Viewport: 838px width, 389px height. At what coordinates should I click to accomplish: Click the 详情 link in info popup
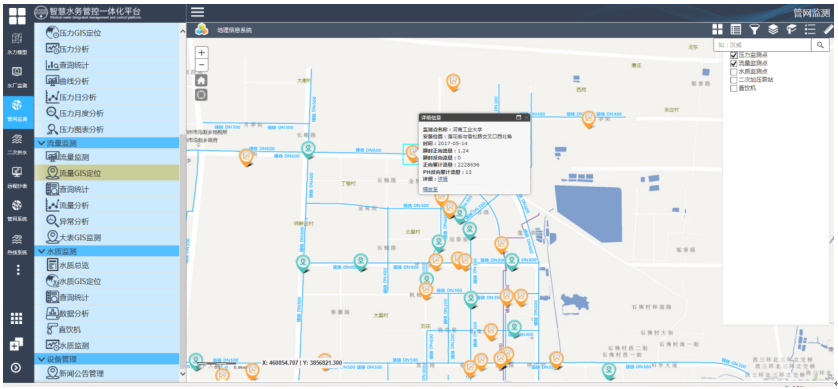point(443,179)
